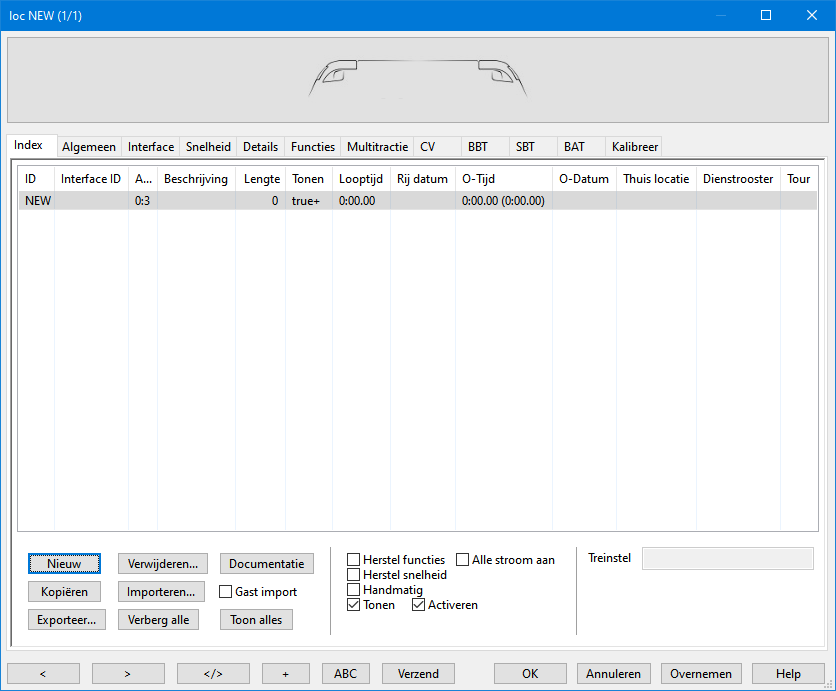Check the Gast import option

[226, 592]
